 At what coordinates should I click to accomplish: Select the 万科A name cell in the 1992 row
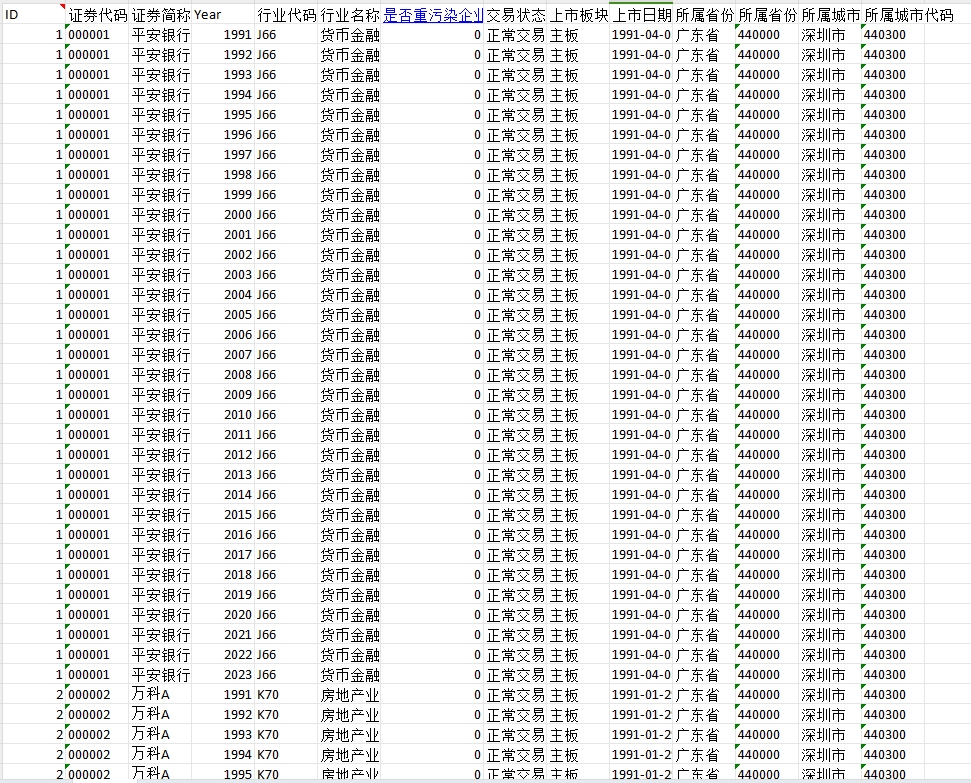[x=160, y=714]
